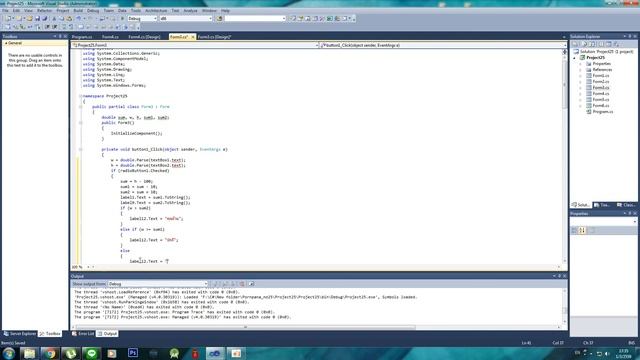640x360 pixels.
Task: Toggle auto-hide pin on Properties panel
Action: [630, 213]
